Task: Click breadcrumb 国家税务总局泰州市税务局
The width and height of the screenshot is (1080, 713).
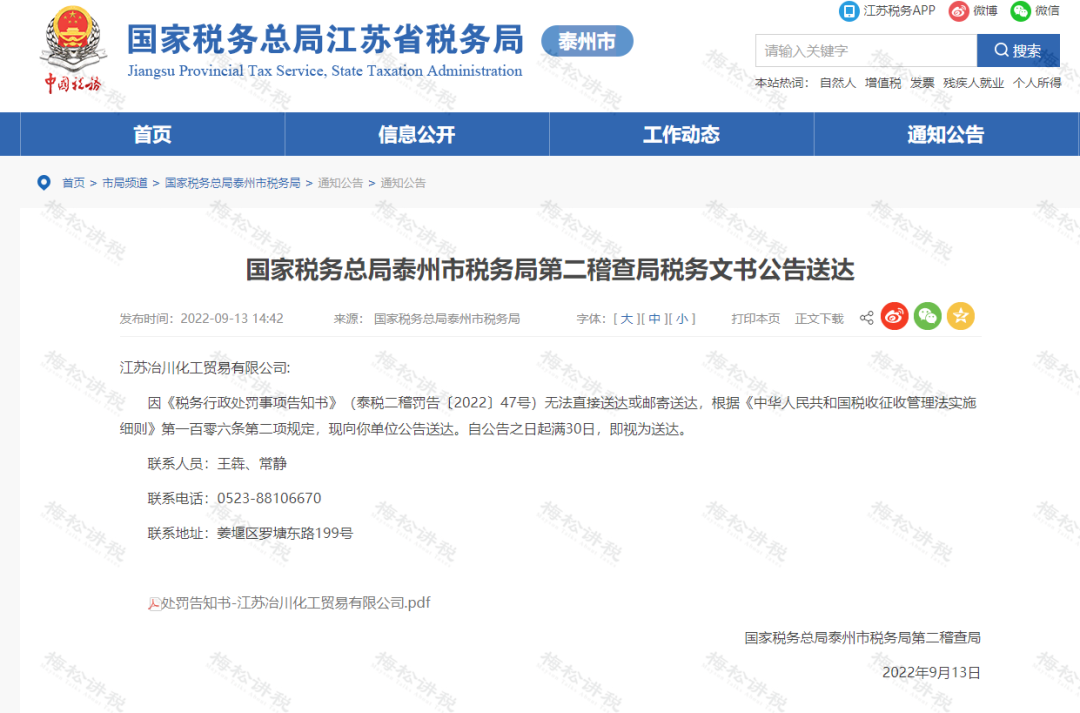Action: pos(233,183)
